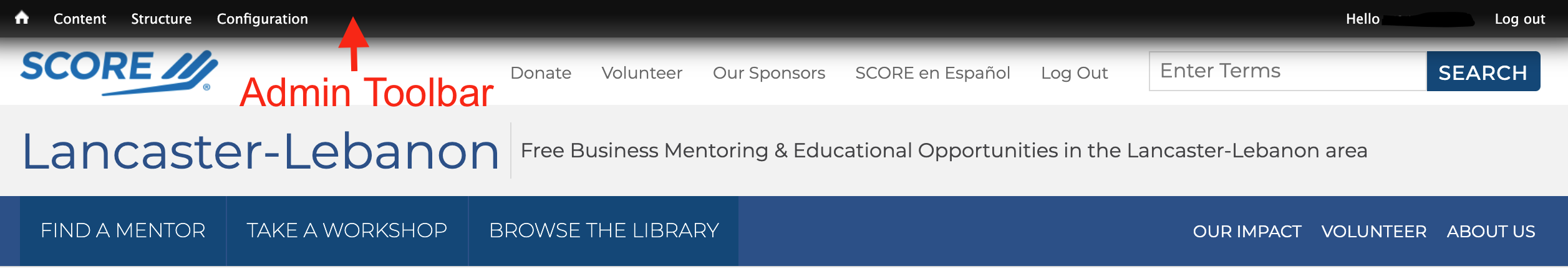Select the Find a Mentor tab
The image size is (1568, 276).
[x=123, y=230]
